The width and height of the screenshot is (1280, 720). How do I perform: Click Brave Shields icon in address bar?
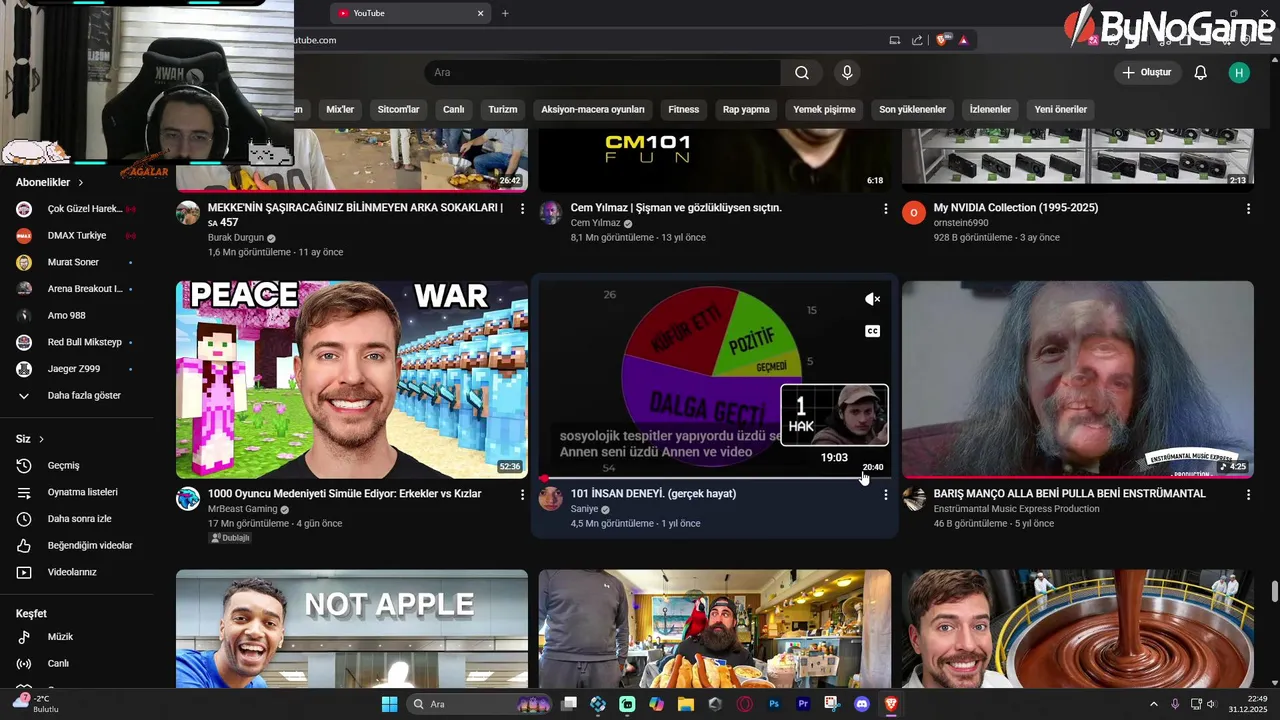click(x=942, y=40)
